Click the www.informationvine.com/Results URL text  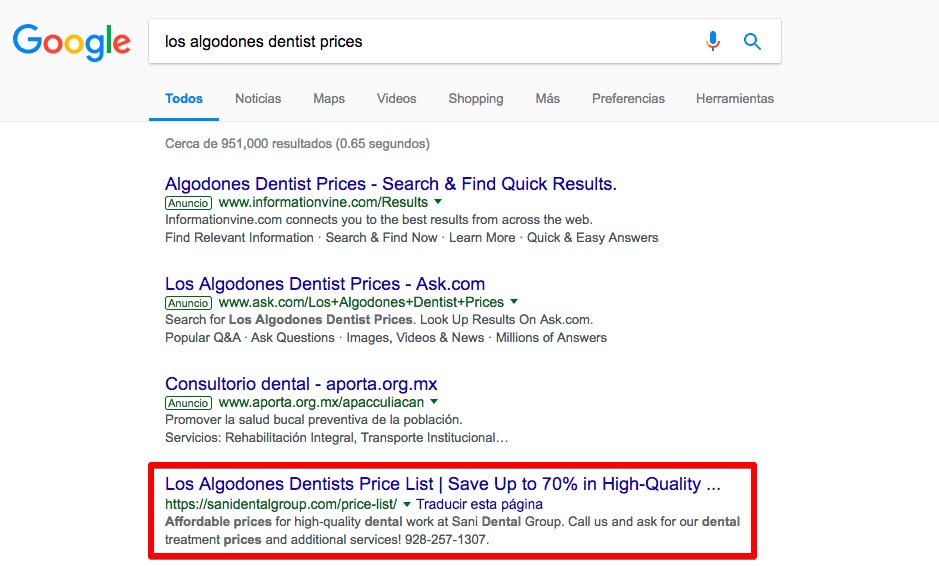(323, 202)
